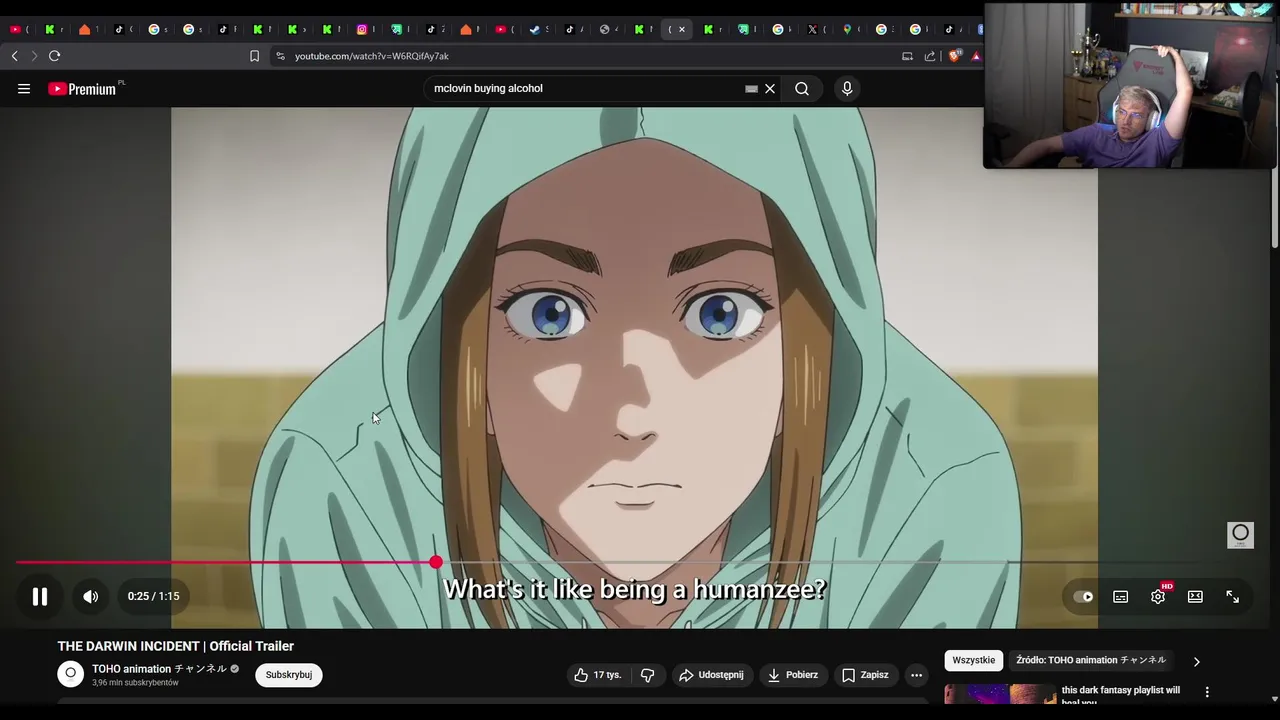This screenshot has height=720, width=1280.
Task: Open options for dark fantasy playlist video
Action: click(x=1207, y=692)
